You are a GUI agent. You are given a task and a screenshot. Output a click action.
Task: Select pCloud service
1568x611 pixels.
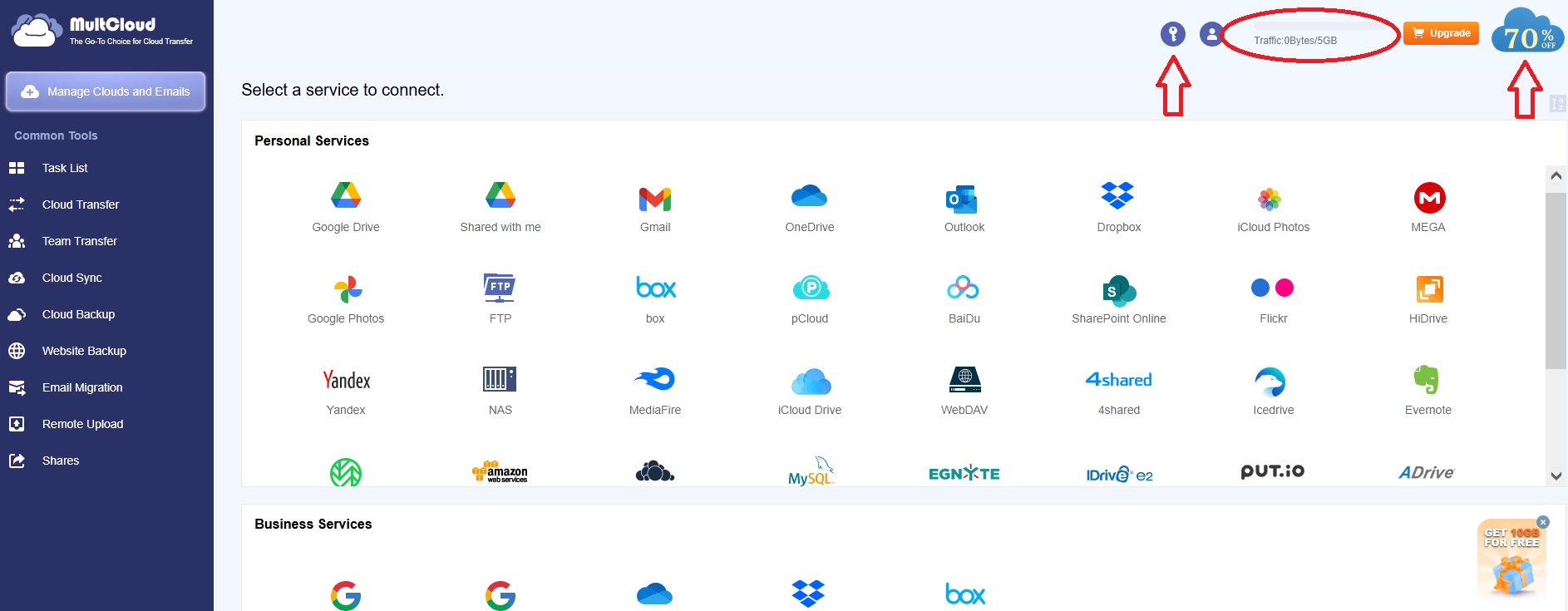[810, 299]
